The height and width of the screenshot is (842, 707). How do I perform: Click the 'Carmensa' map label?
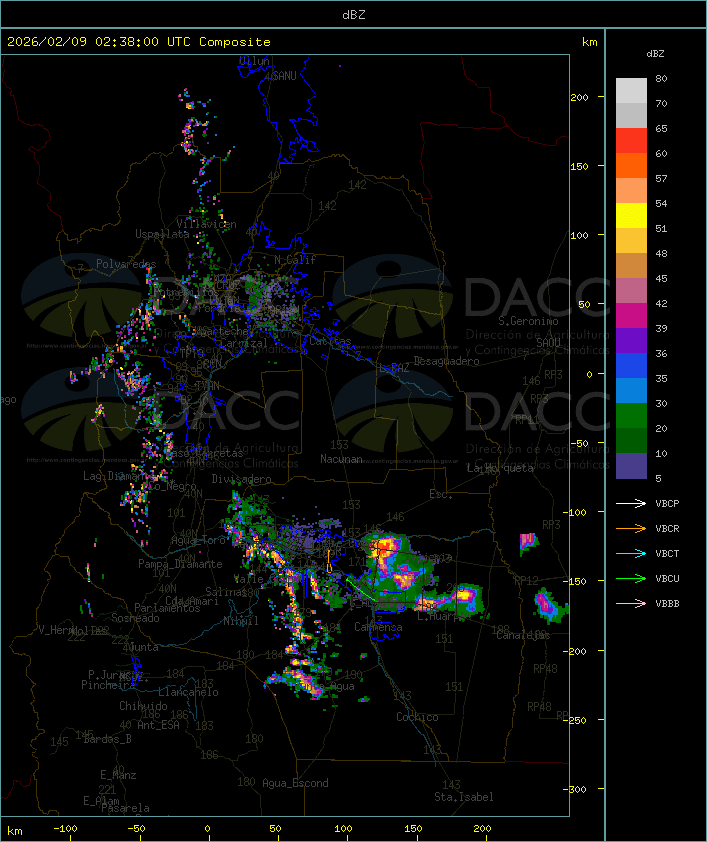pyautogui.click(x=378, y=627)
